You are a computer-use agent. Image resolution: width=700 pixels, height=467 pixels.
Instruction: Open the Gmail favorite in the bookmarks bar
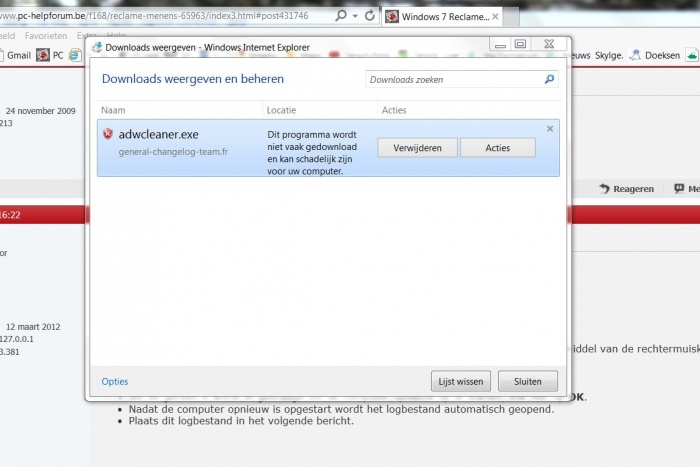19,55
